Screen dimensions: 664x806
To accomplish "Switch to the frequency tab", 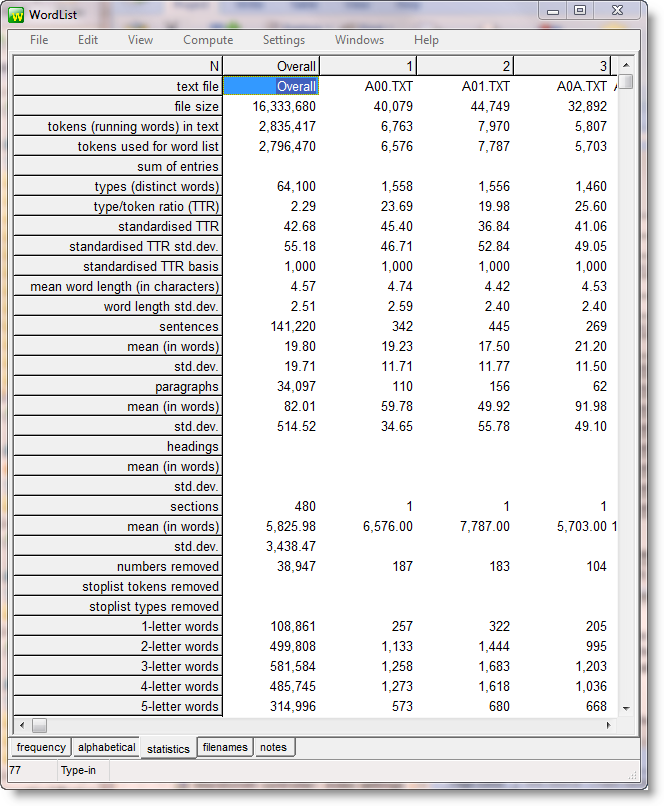I will [x=41, y=747].
